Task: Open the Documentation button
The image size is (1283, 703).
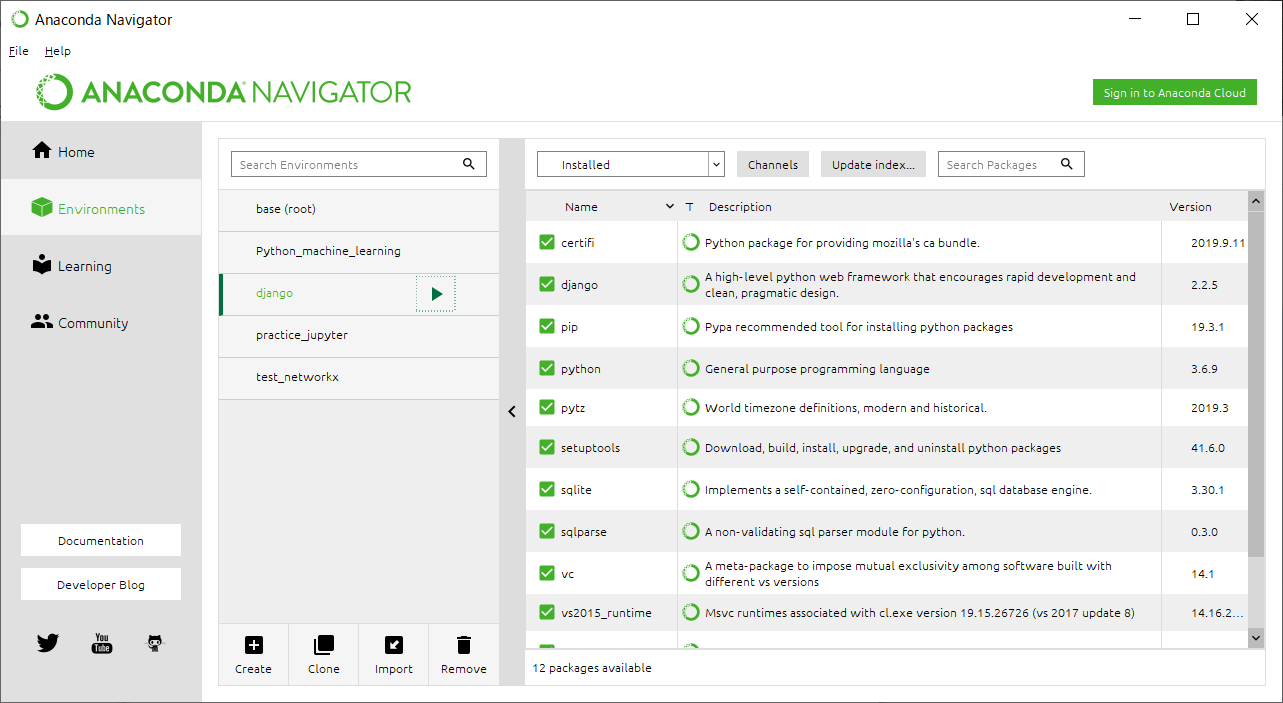Action: (x=101, y=540)
